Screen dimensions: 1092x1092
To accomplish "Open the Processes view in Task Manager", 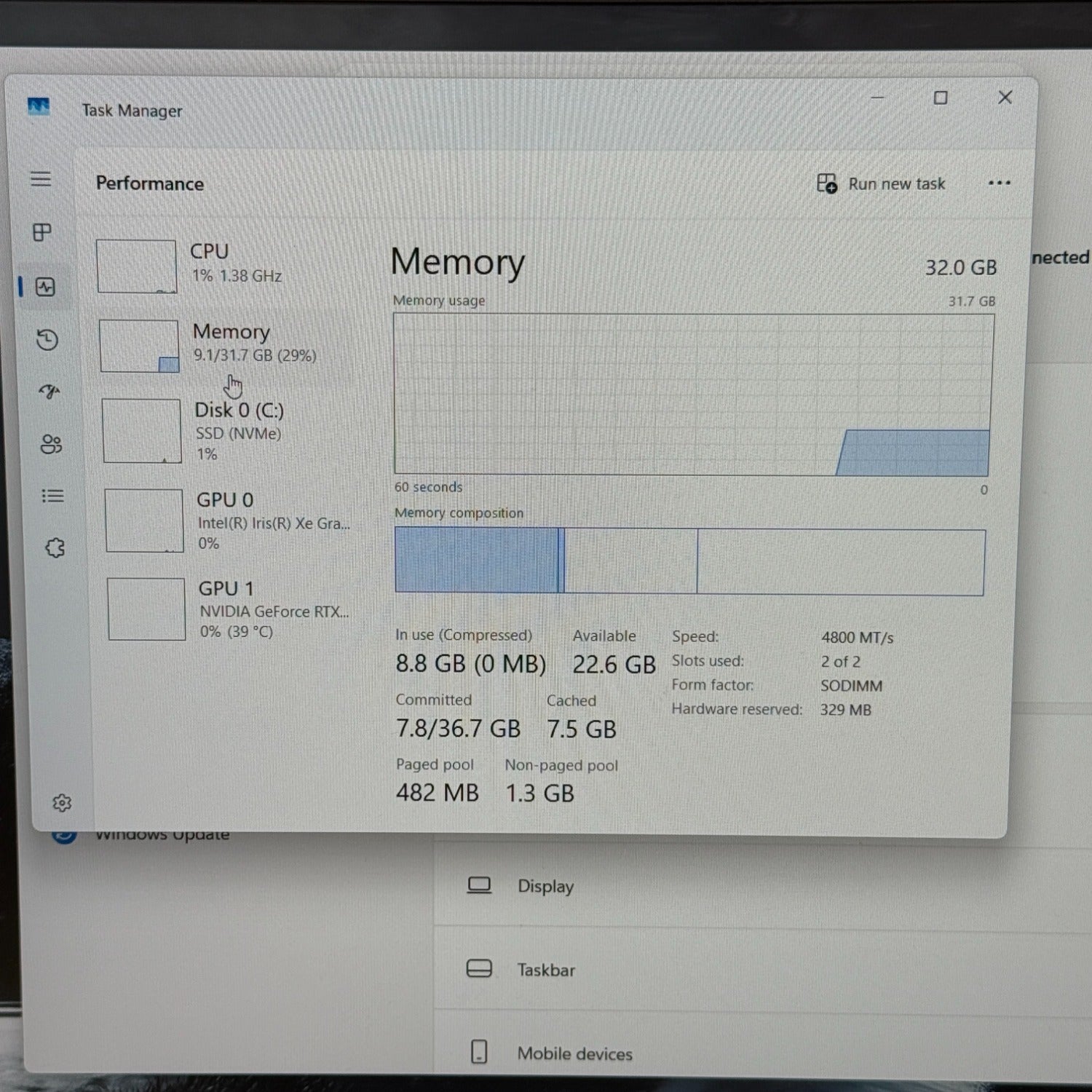I will pyautogui.click(x=44, y=233).
